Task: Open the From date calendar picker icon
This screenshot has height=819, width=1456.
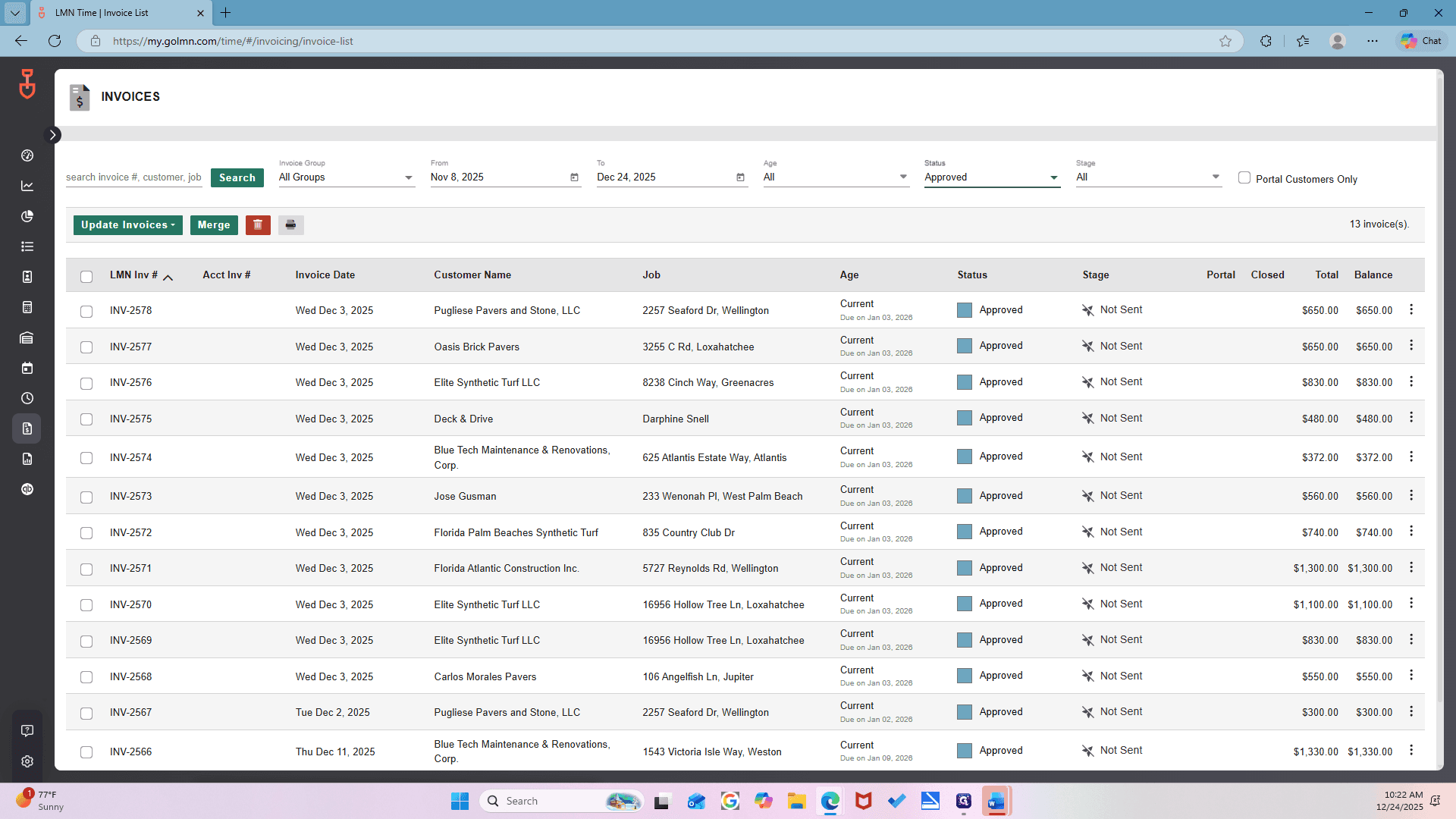Action: 574,177
